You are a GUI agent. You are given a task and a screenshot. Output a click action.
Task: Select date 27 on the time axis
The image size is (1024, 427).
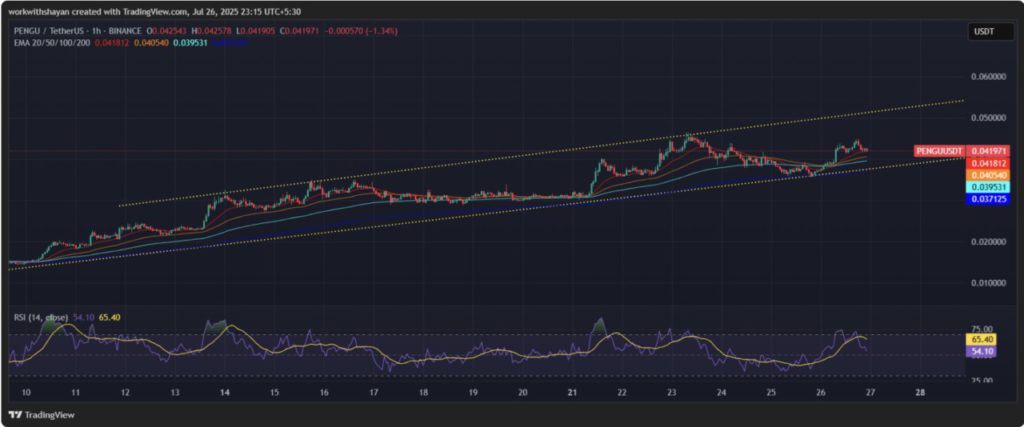point(870,394)
